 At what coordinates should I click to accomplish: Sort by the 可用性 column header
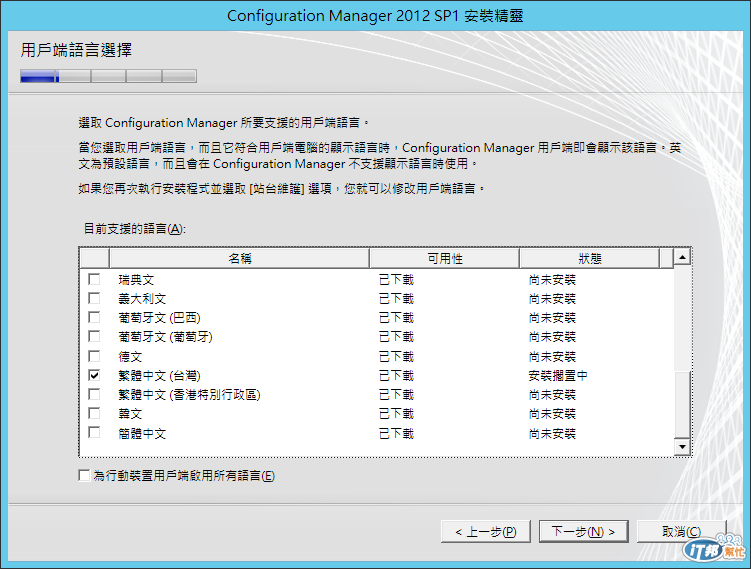point(444,259)
